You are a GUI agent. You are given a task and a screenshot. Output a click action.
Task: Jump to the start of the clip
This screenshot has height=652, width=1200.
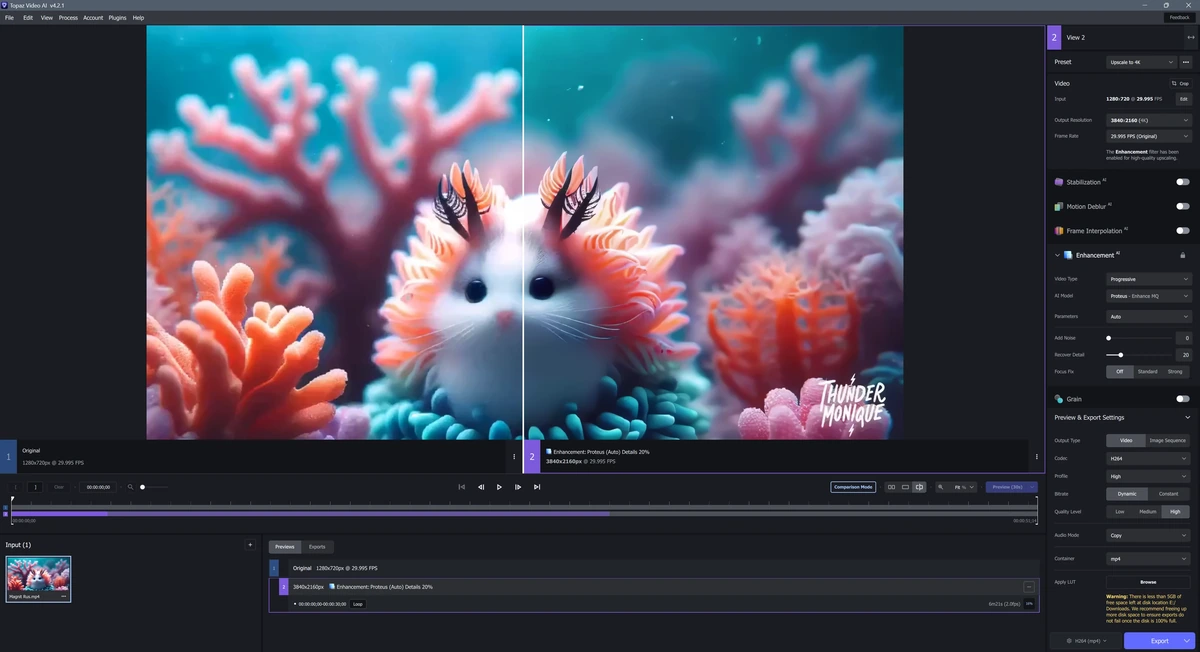[461, 487]
